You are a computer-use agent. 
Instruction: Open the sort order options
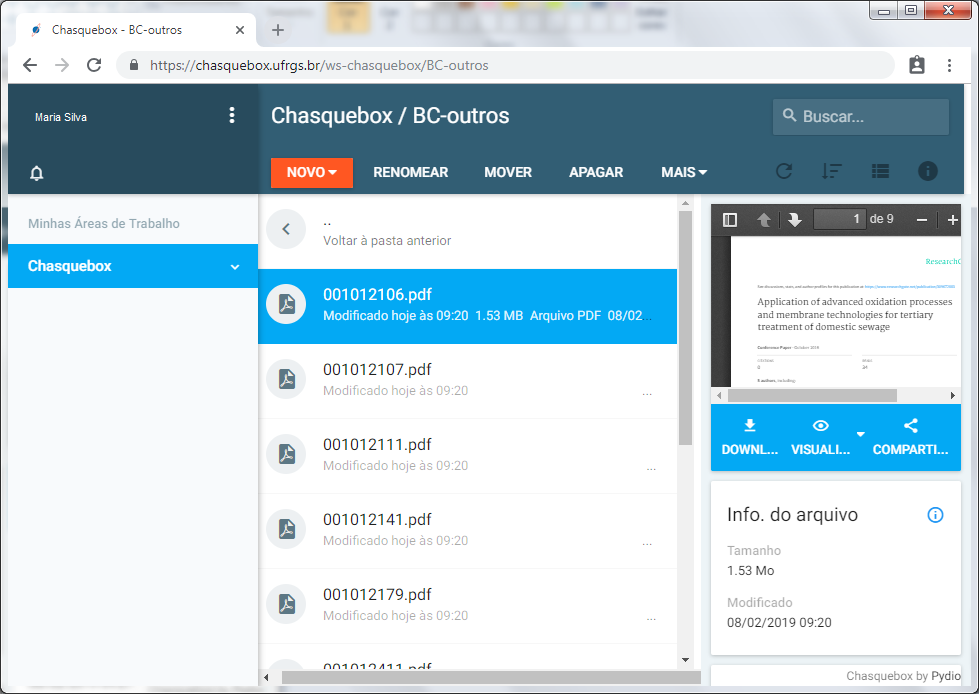pyautogui.click(x=832, y=171)
